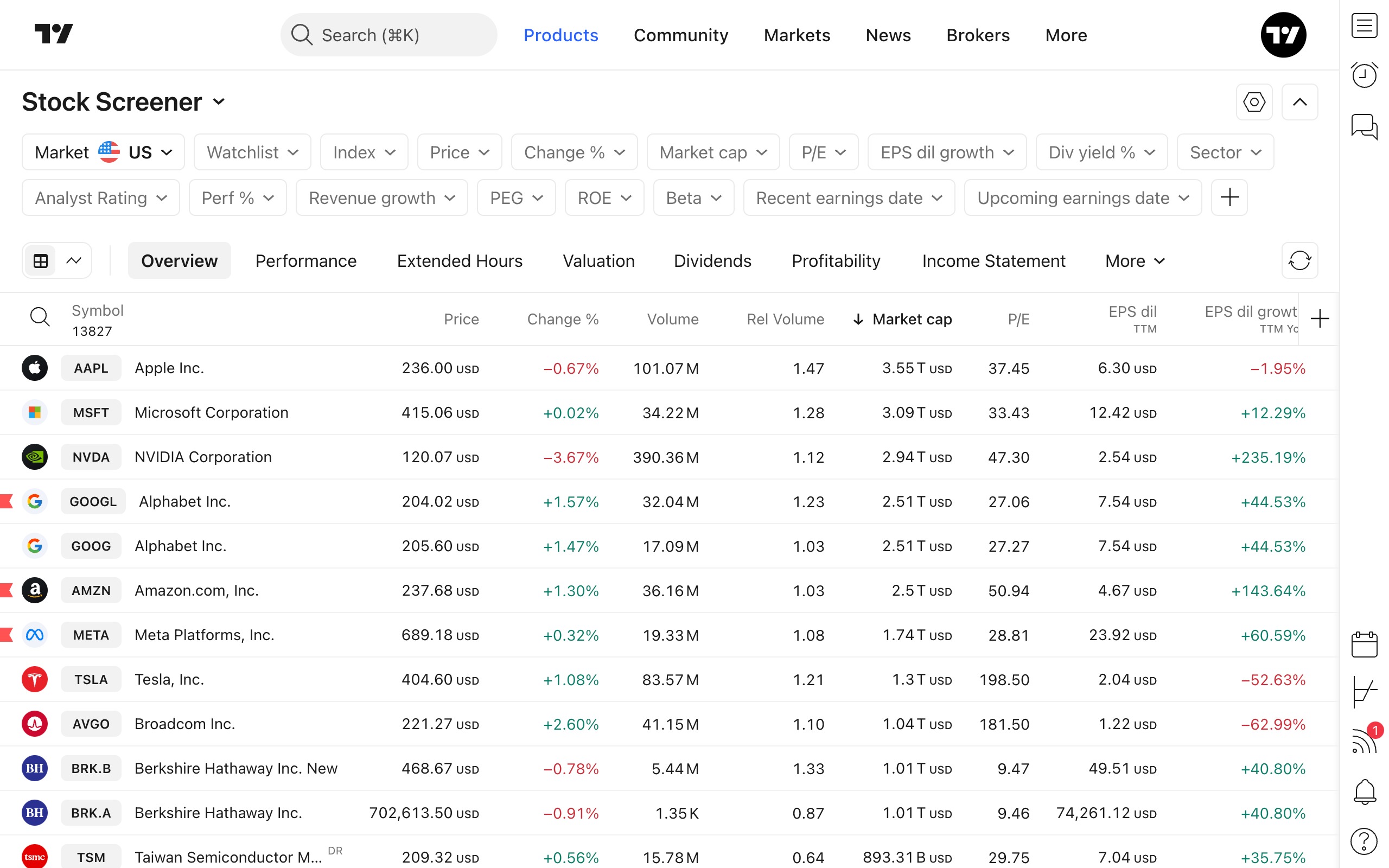Image resolution: width=1389 pixels, height=868 pixels.
Task: Open the Sector filter dropdown
Action: click(x=1225, y=152)
